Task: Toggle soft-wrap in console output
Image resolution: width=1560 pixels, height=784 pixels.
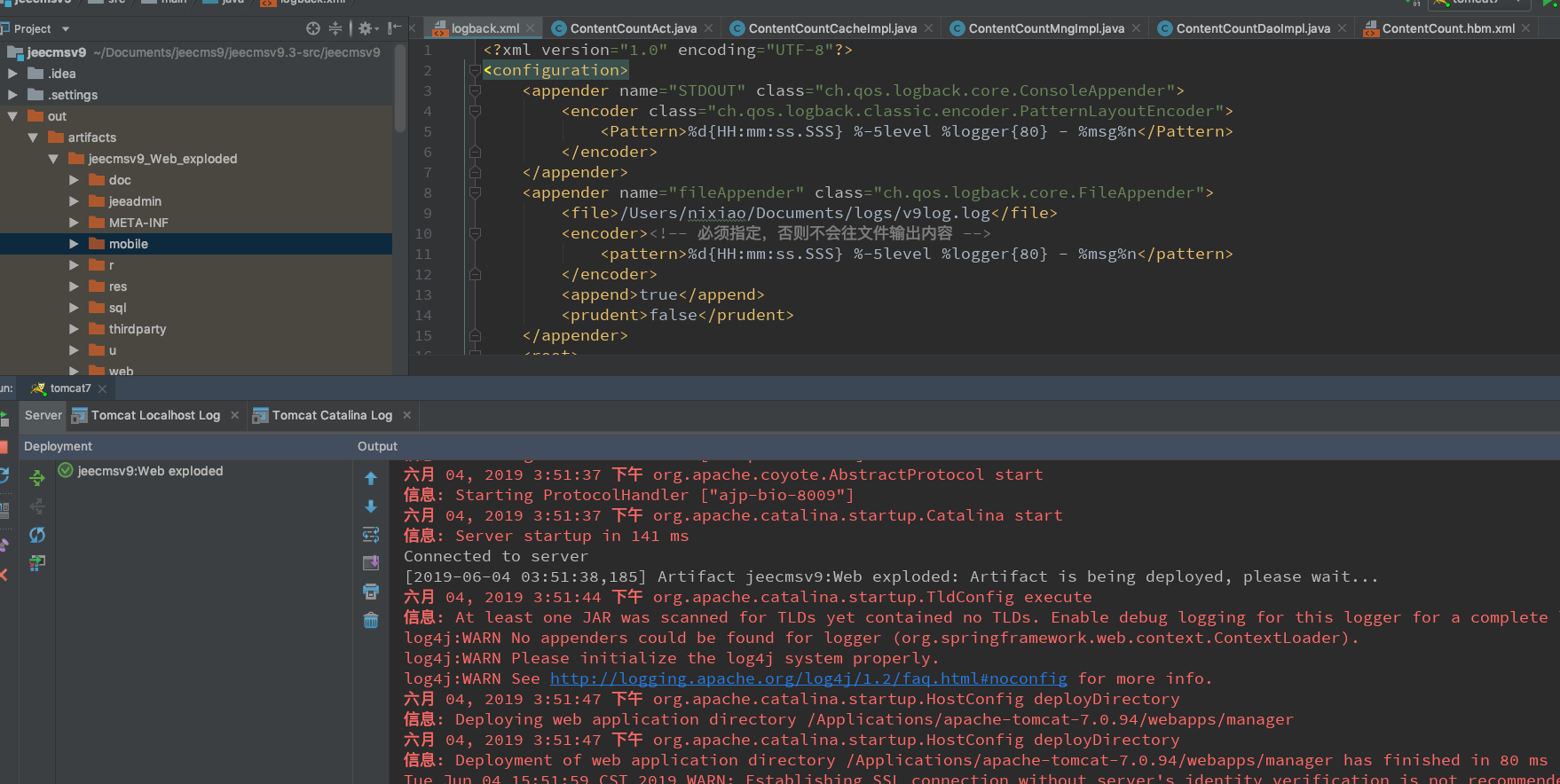Action: [x=371, y=535]
